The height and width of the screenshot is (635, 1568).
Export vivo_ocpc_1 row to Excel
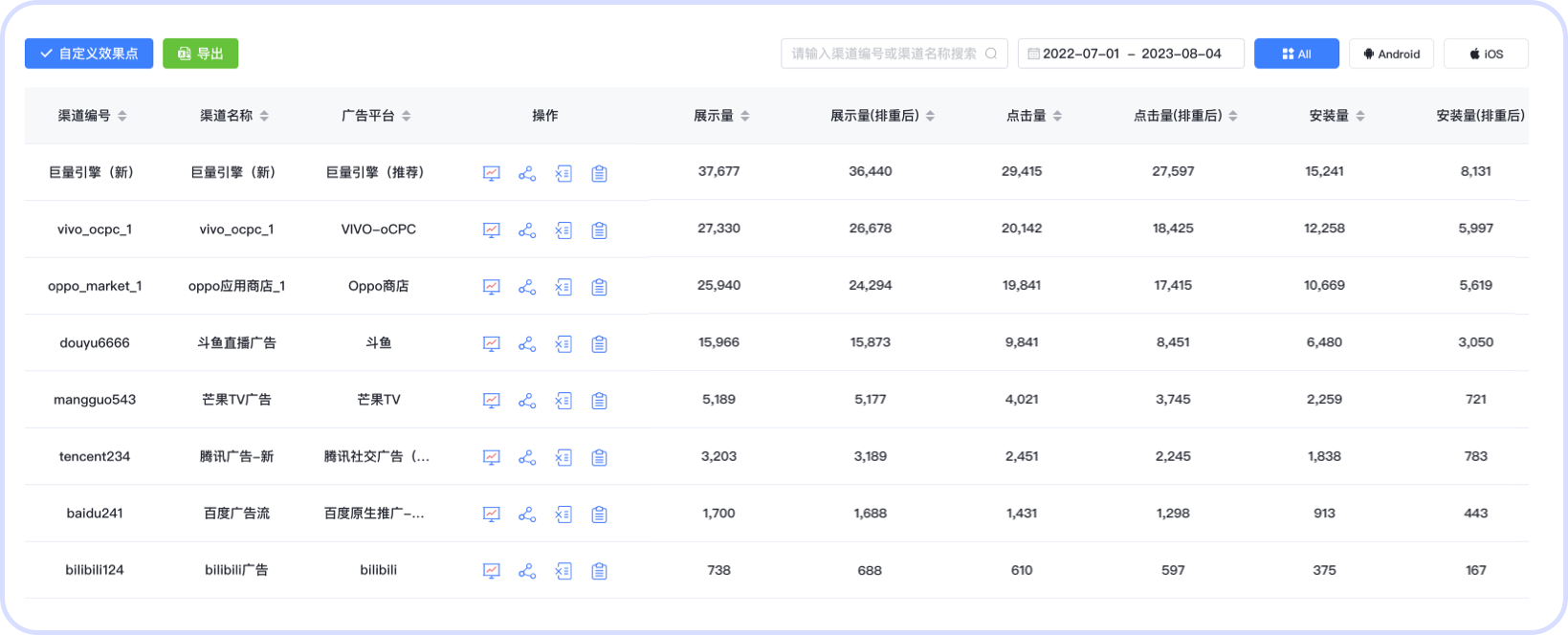[x=563, y=230]
